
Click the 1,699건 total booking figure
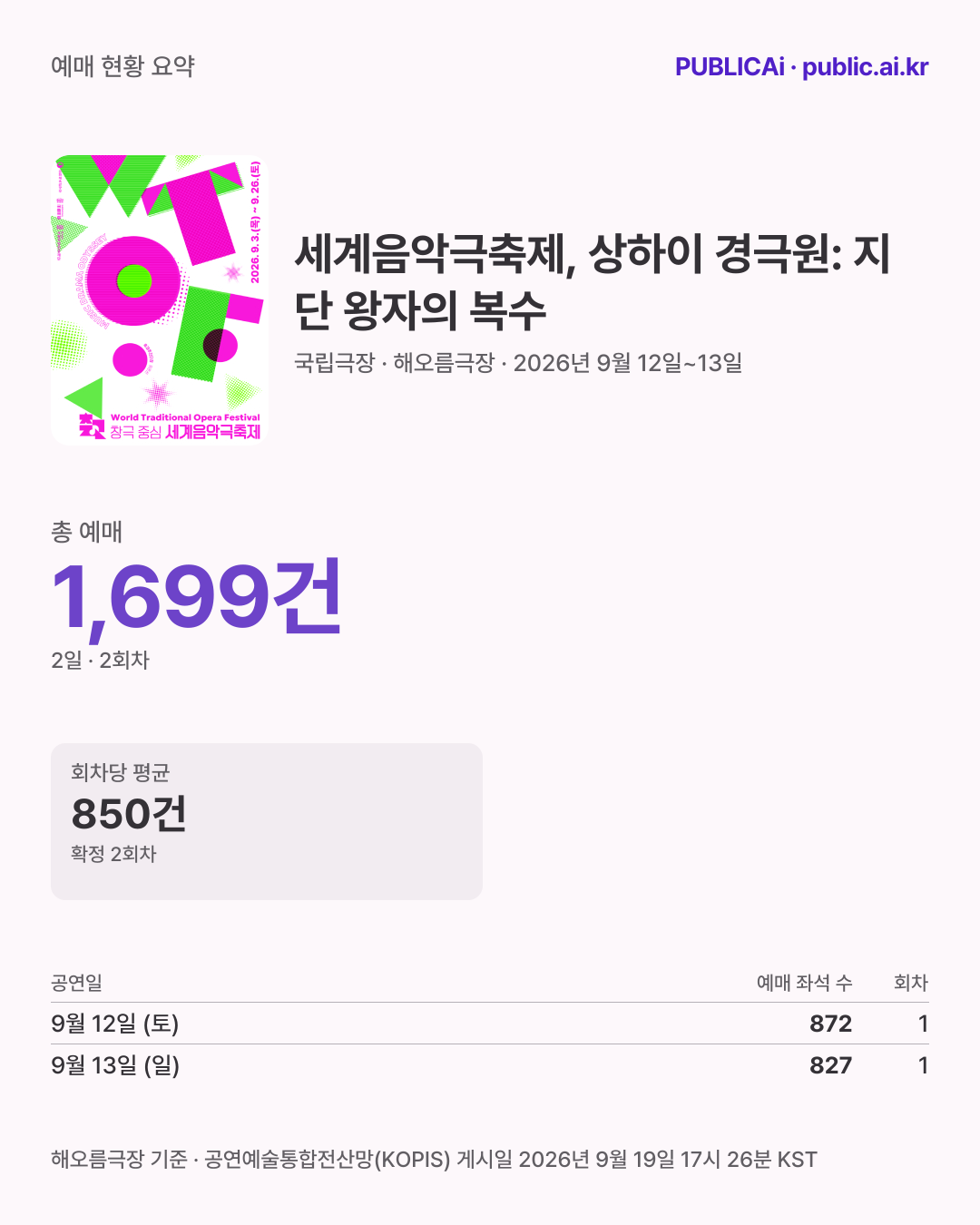point(196,596)
